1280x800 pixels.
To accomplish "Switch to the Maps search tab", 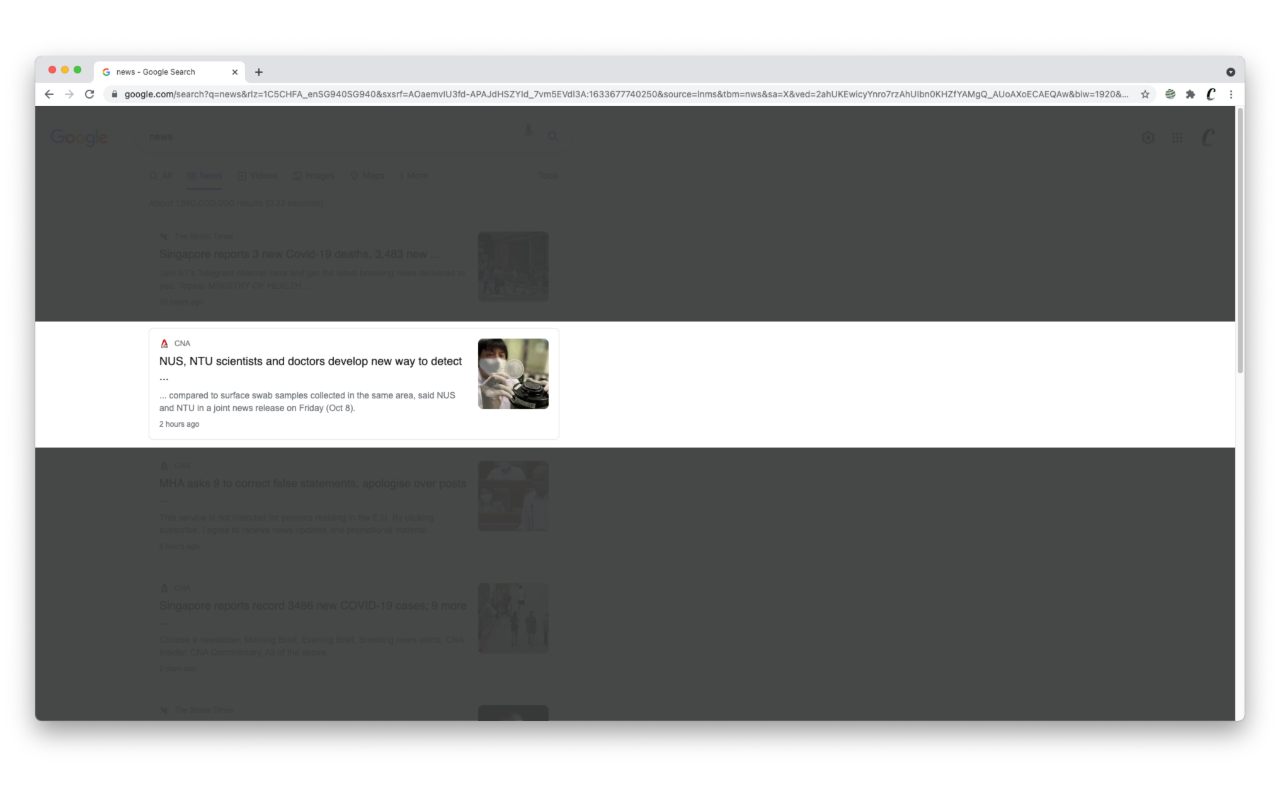I will [367, 176].
